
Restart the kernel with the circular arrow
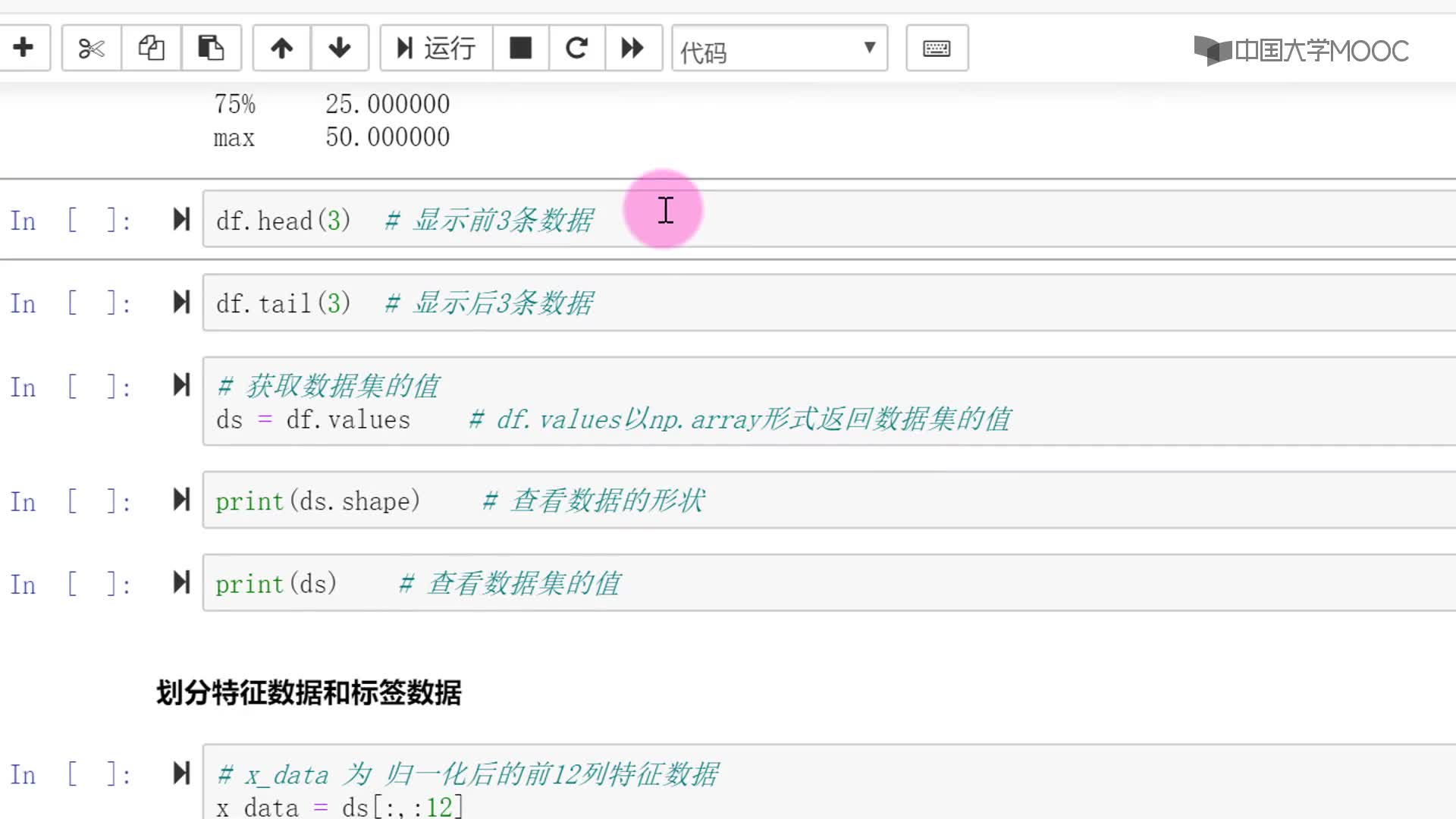coord(576,48)
